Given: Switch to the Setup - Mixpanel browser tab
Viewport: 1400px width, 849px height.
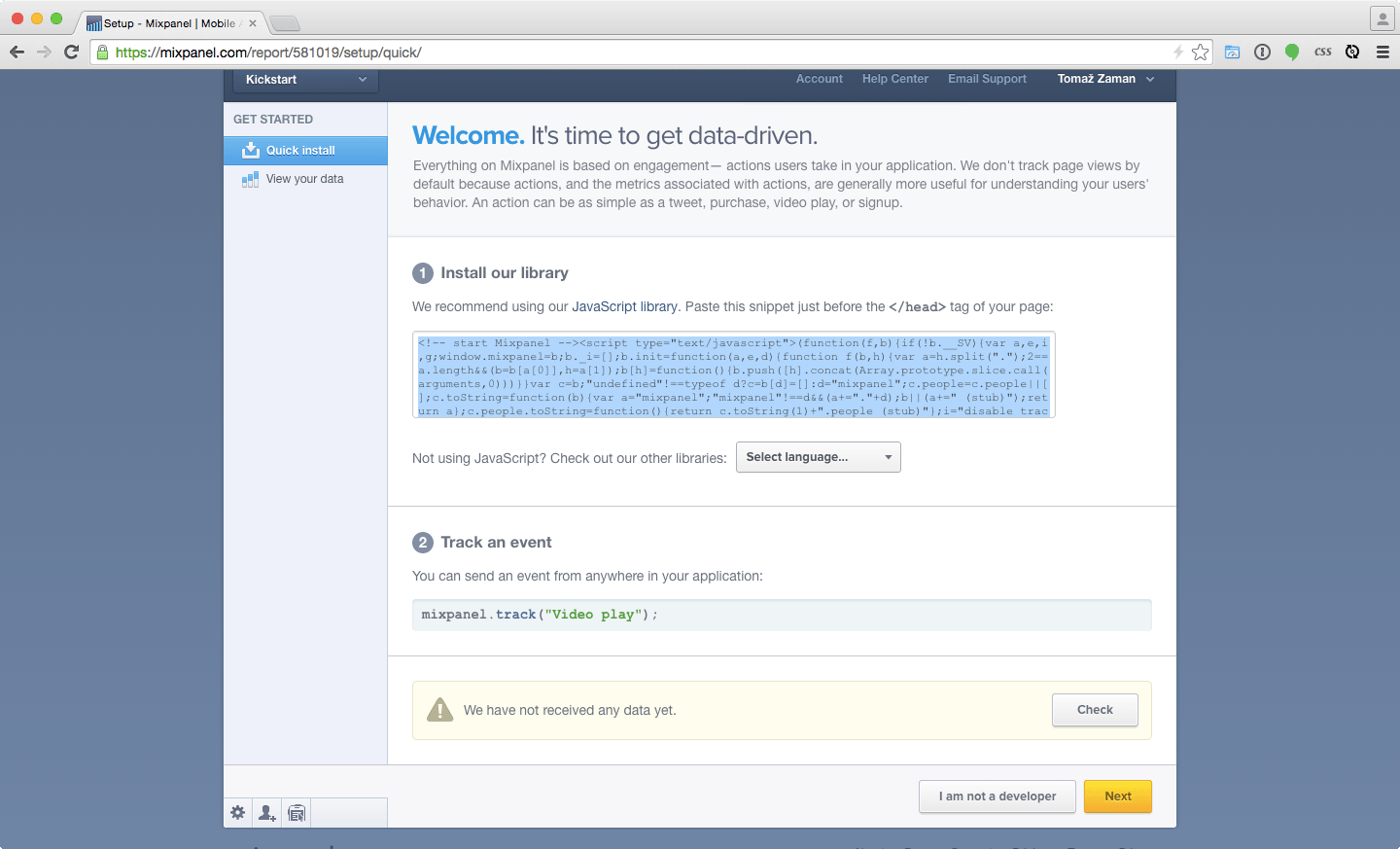Looking at the screenshot, I should [170, 23].
